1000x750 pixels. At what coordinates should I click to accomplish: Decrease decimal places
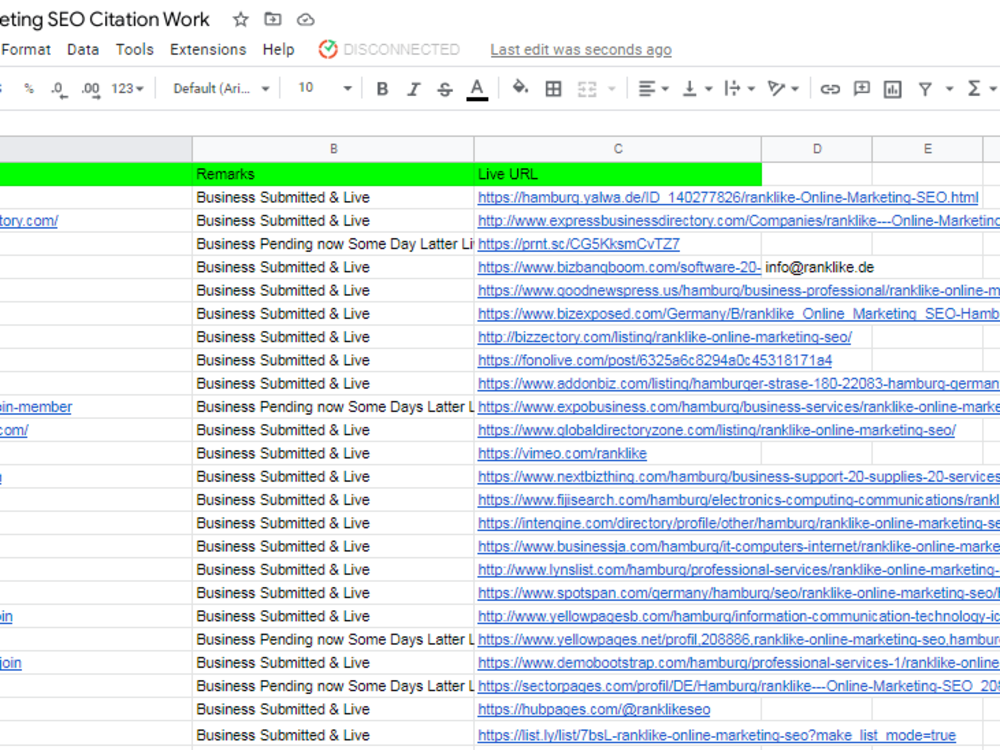pos(58,89)
